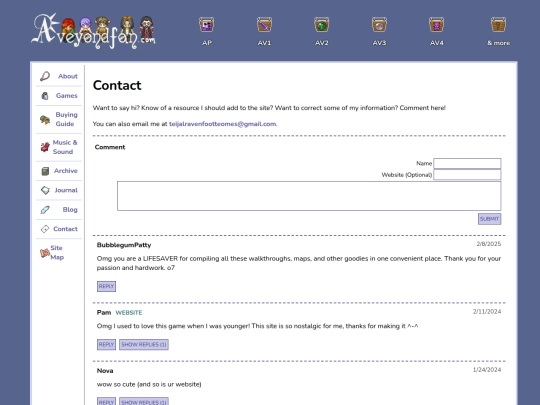Visit Pam's WEBSITE link
This screenshot has height=405, width=540.
(129, 313)
